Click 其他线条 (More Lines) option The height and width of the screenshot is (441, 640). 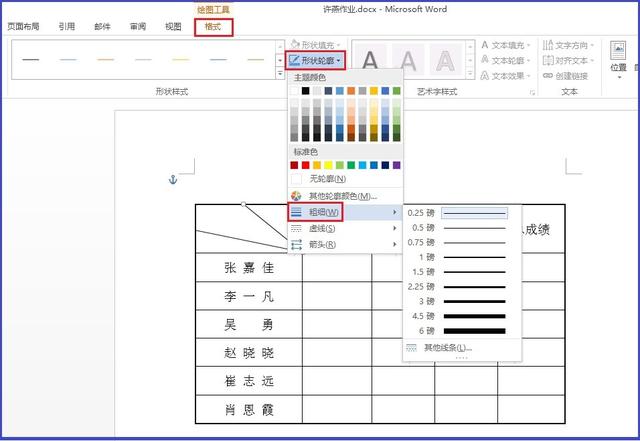(x=447, y=348)
